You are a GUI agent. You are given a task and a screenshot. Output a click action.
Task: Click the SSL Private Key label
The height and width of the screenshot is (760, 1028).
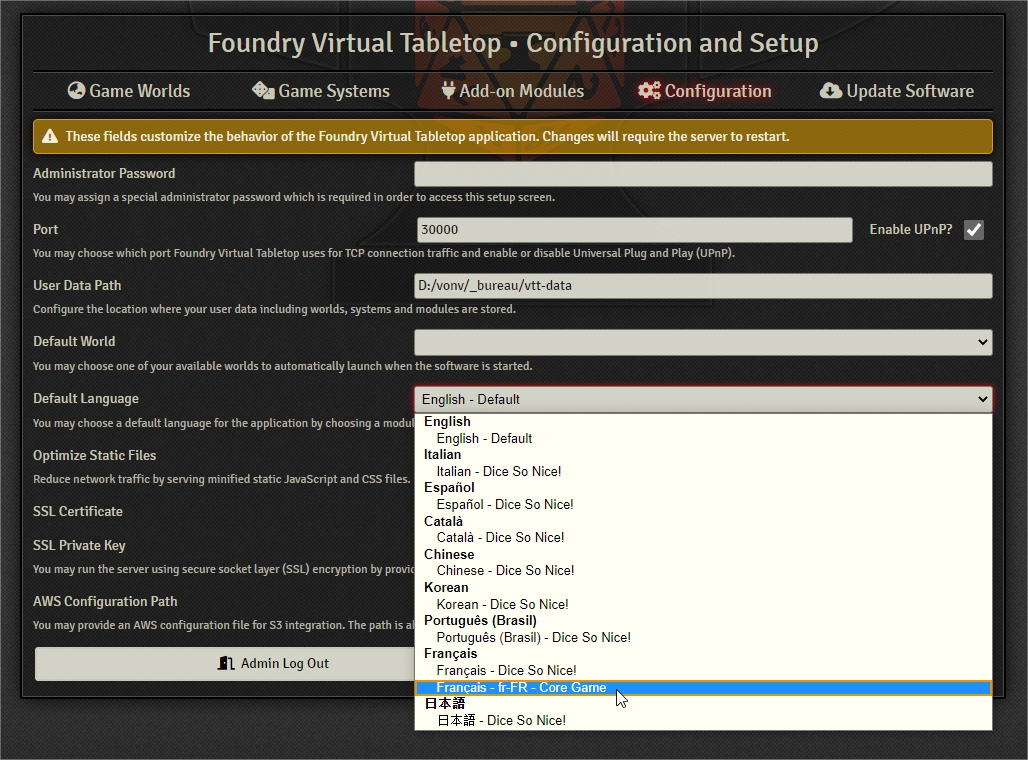pyautogui.click(x=79, y=546)
